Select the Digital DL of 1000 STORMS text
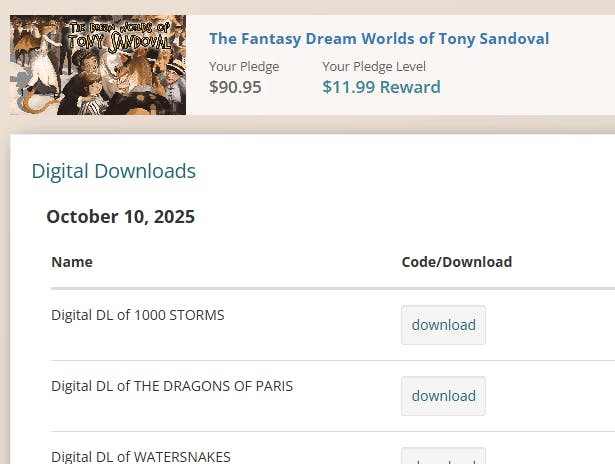The image size is (615, 464). pyautogui.click(x=137, y=315)
